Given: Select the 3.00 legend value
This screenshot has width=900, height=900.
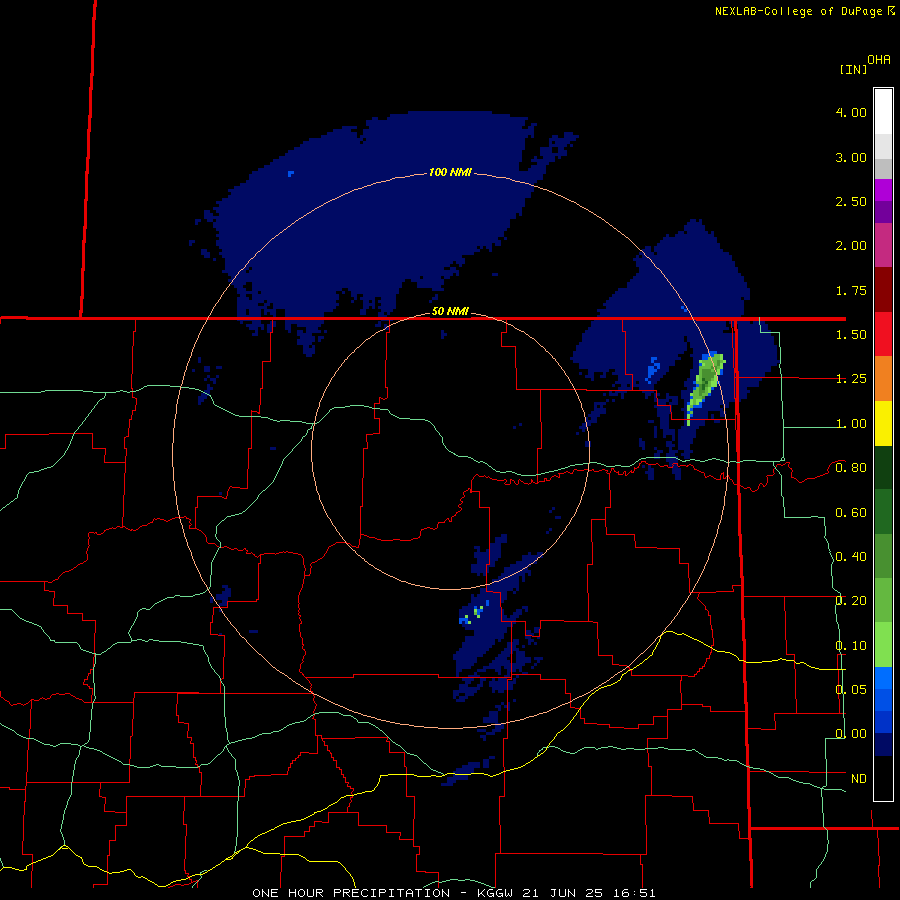Looking at the screenshot, I should click(x=851, y=157).
